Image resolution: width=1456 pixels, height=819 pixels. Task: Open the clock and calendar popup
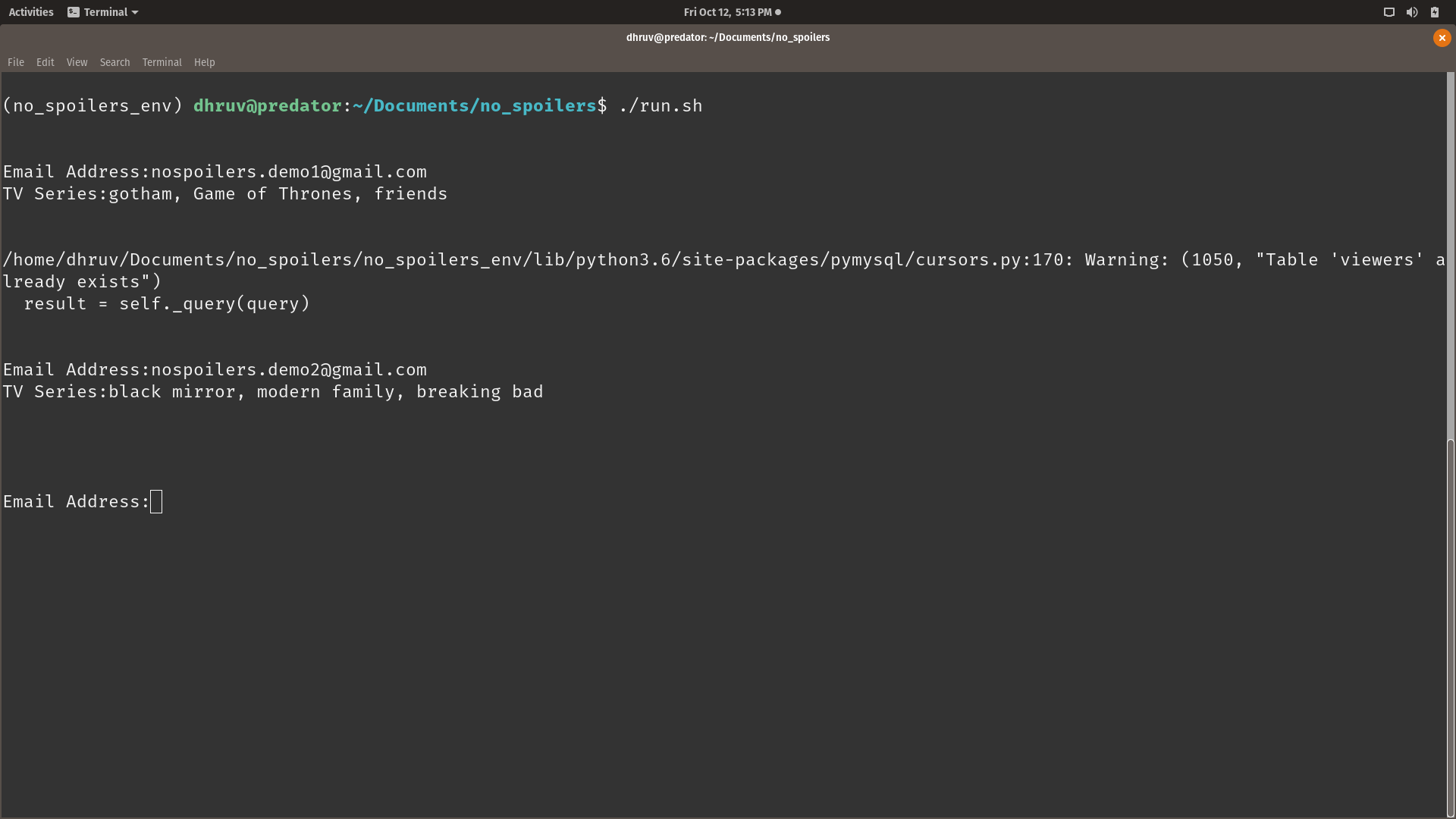click(727, 12)
